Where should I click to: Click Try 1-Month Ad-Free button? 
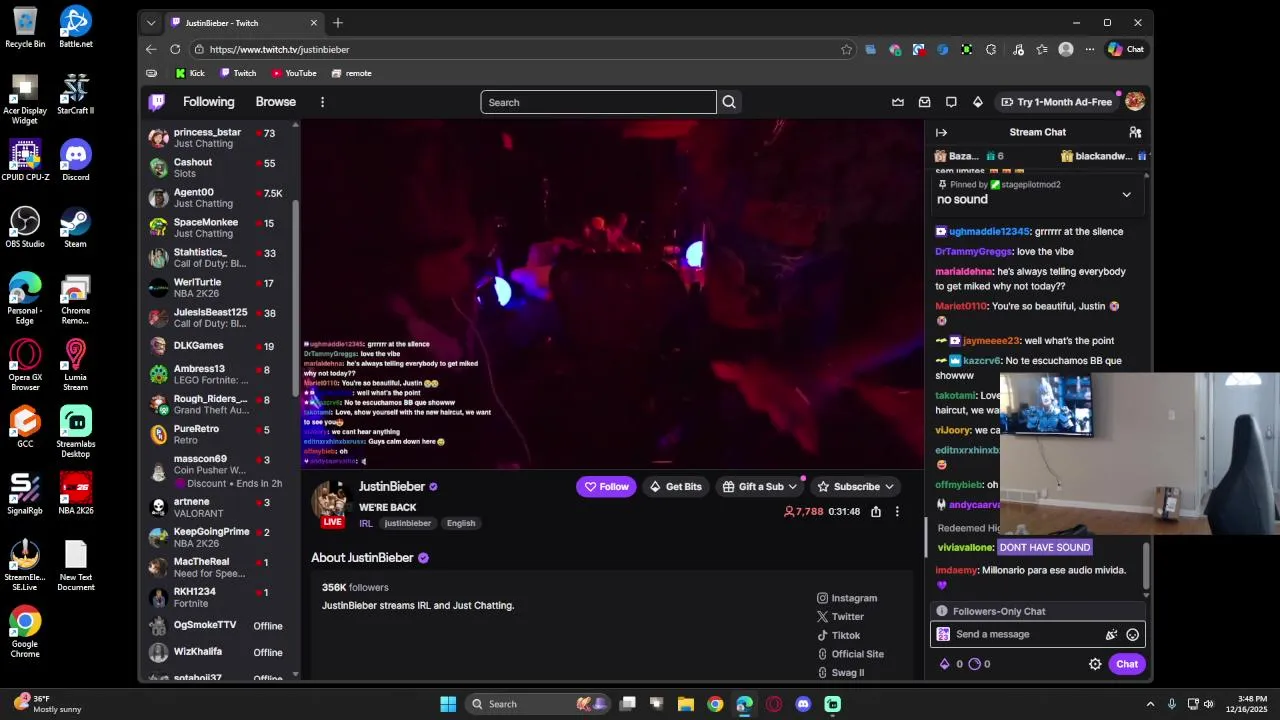[1056, 102]
